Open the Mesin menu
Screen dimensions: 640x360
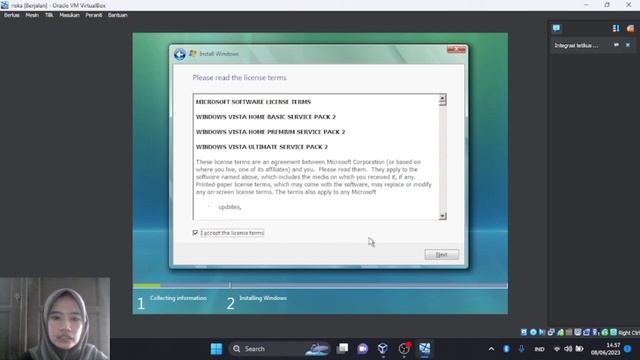click(x=32, y=15)
